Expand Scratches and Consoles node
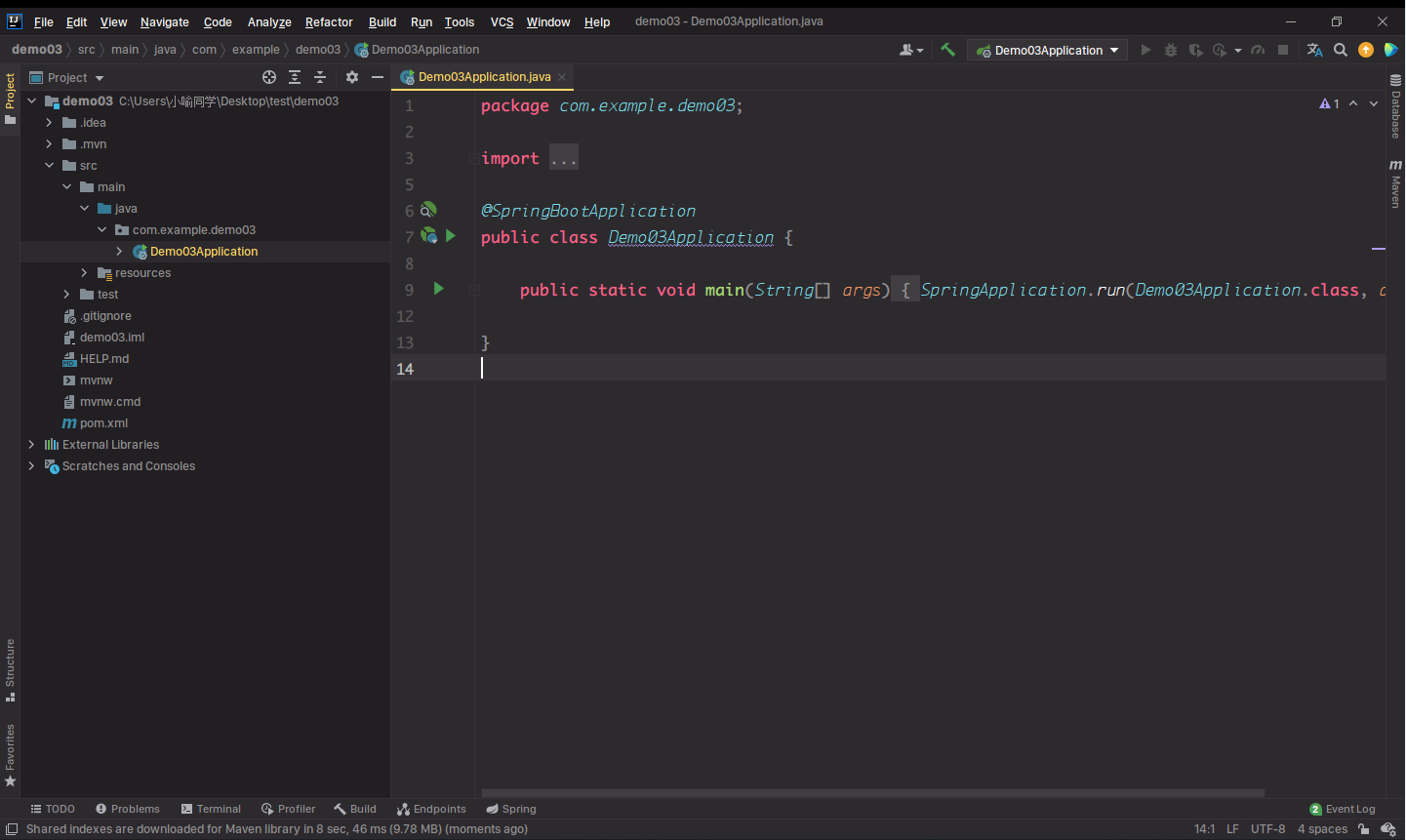 [31, 465]
